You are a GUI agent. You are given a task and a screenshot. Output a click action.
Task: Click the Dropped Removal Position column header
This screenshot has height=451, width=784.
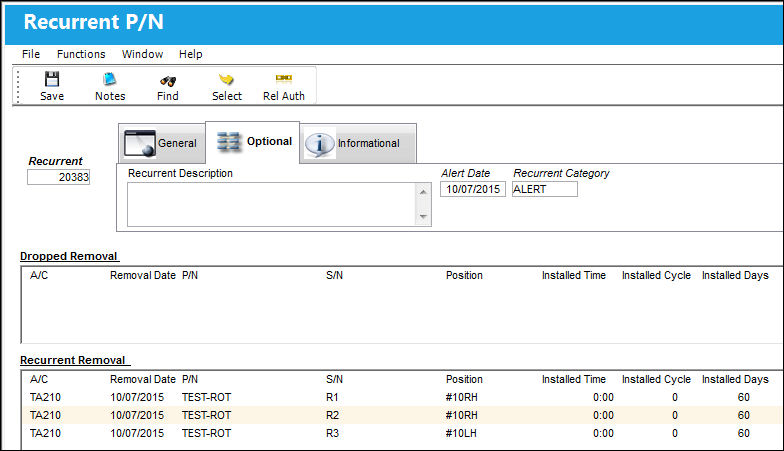point(464,276)
